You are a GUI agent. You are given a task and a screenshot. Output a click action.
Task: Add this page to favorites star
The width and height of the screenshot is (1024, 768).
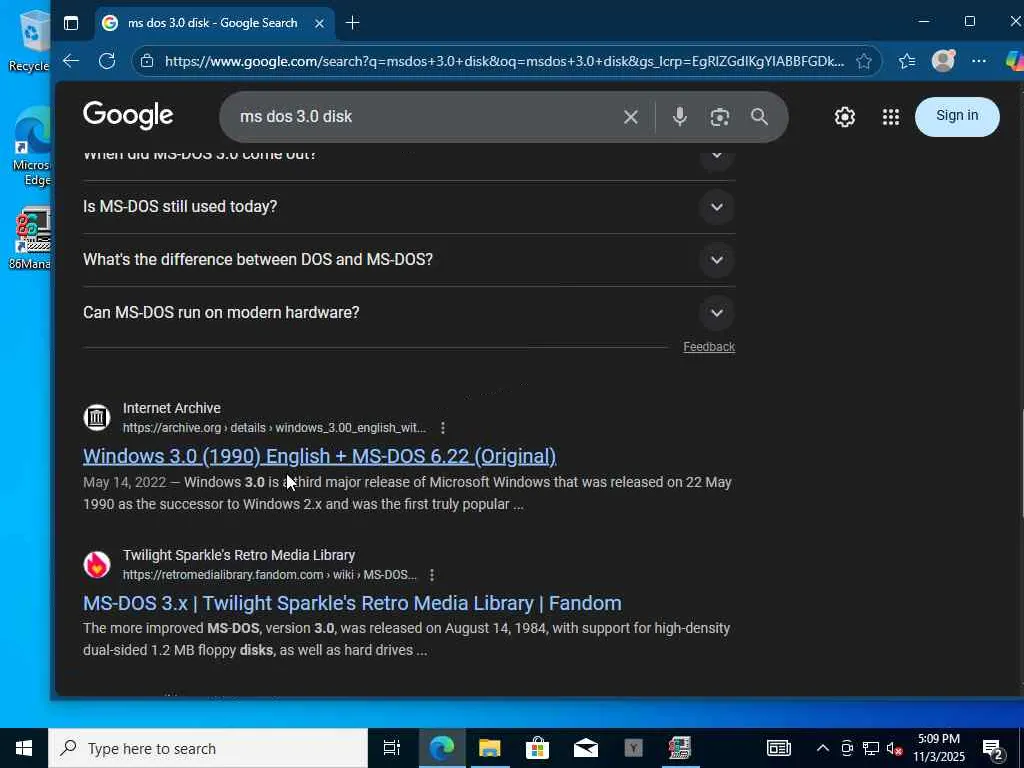864,61
